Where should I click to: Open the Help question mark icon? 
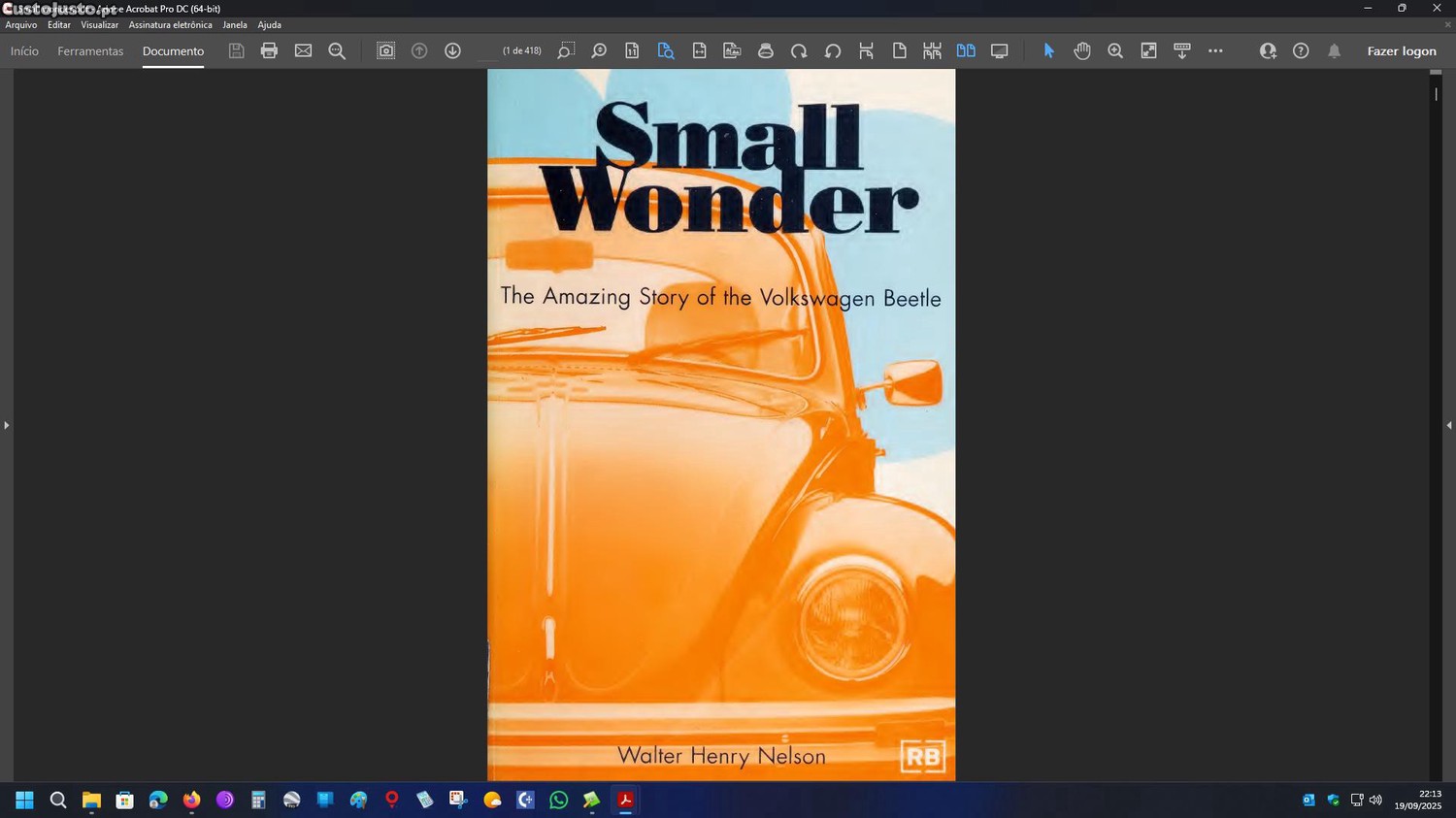click(x=1301, y=50)
